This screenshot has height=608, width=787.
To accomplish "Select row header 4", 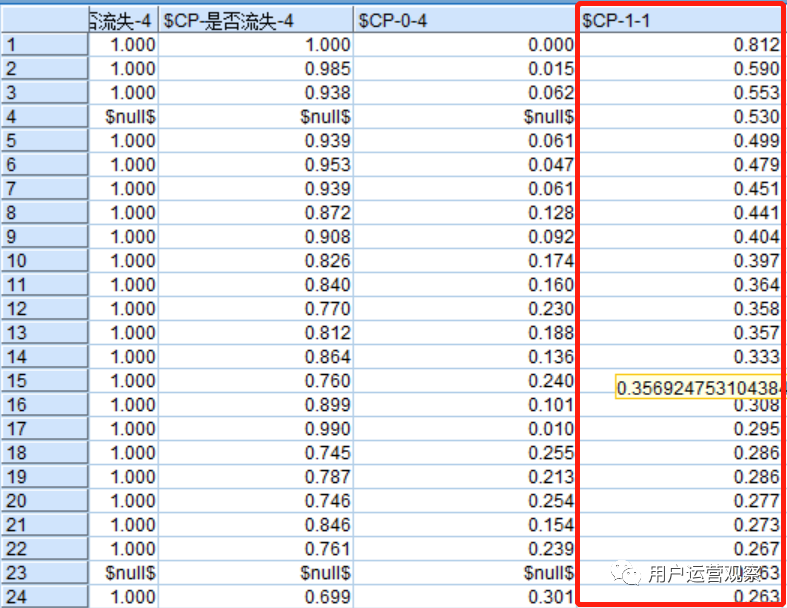I will (x=45, y=117).
